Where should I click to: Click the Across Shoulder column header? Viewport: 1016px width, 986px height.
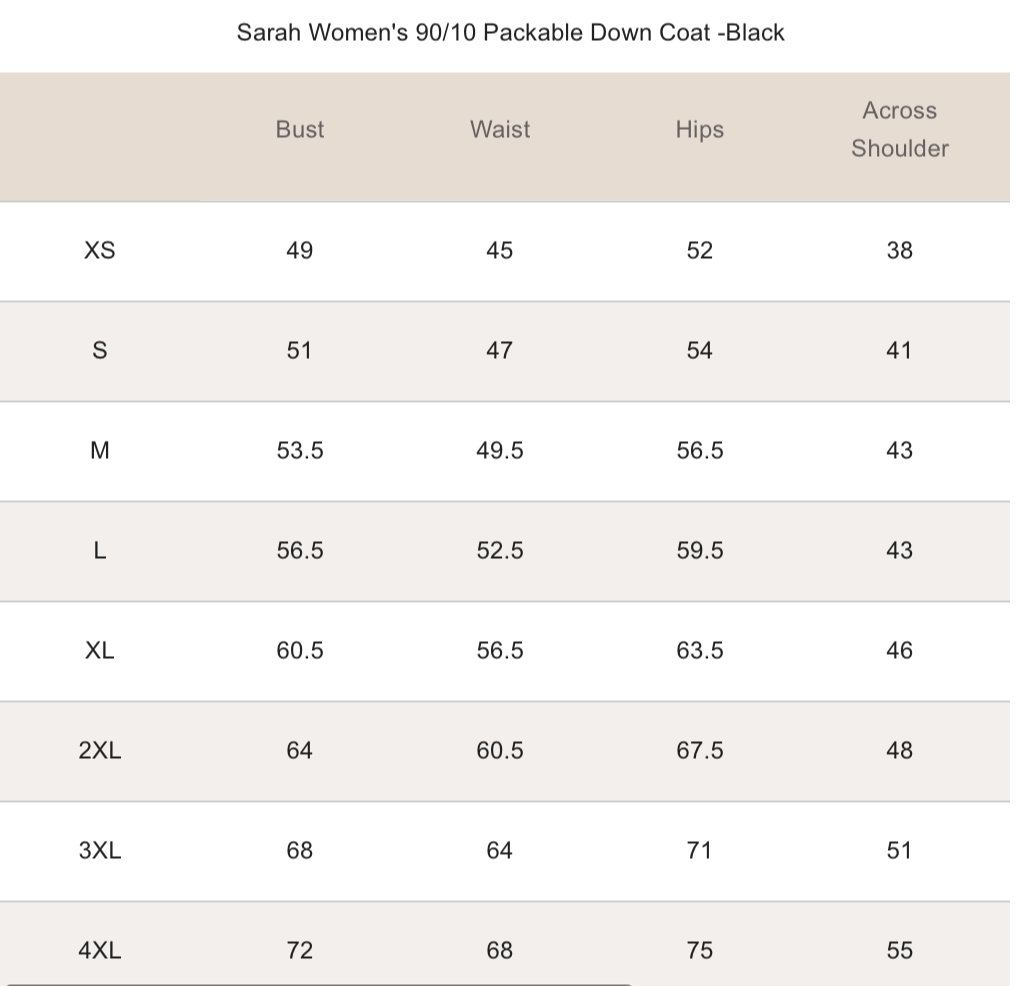coord(899,130)
